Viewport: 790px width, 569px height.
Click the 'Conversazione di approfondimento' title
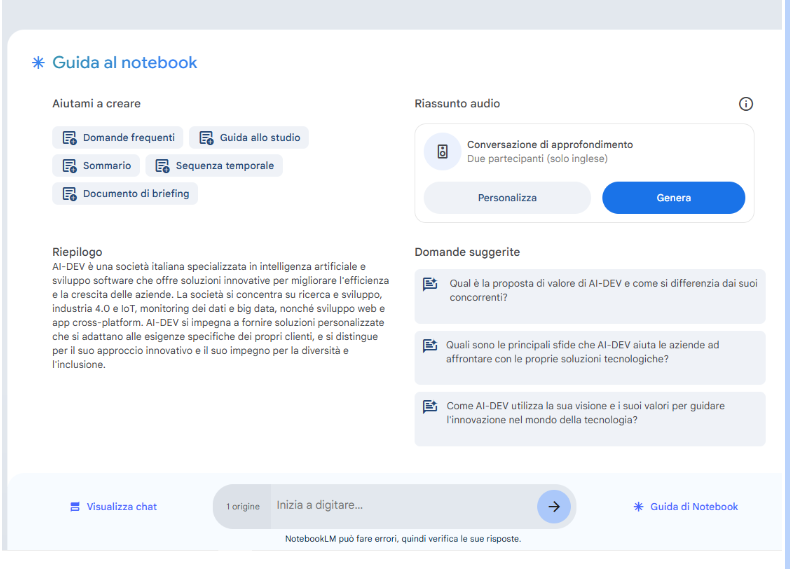click(550, 145)
